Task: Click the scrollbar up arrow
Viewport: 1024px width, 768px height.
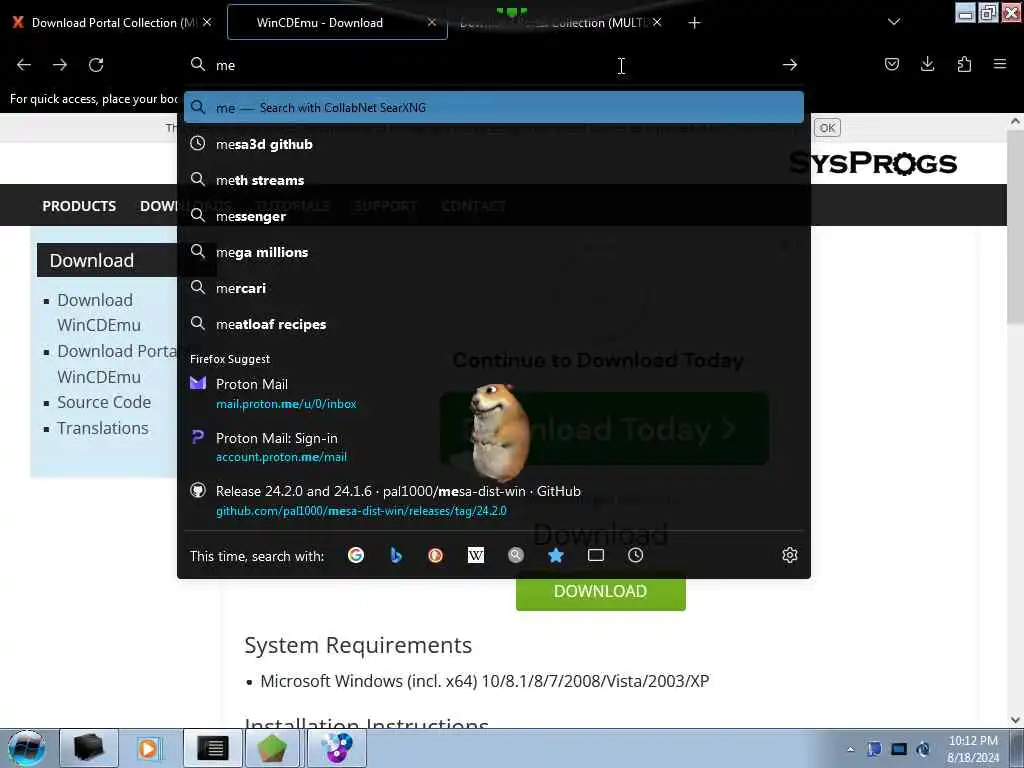Action: point(1015,121)
